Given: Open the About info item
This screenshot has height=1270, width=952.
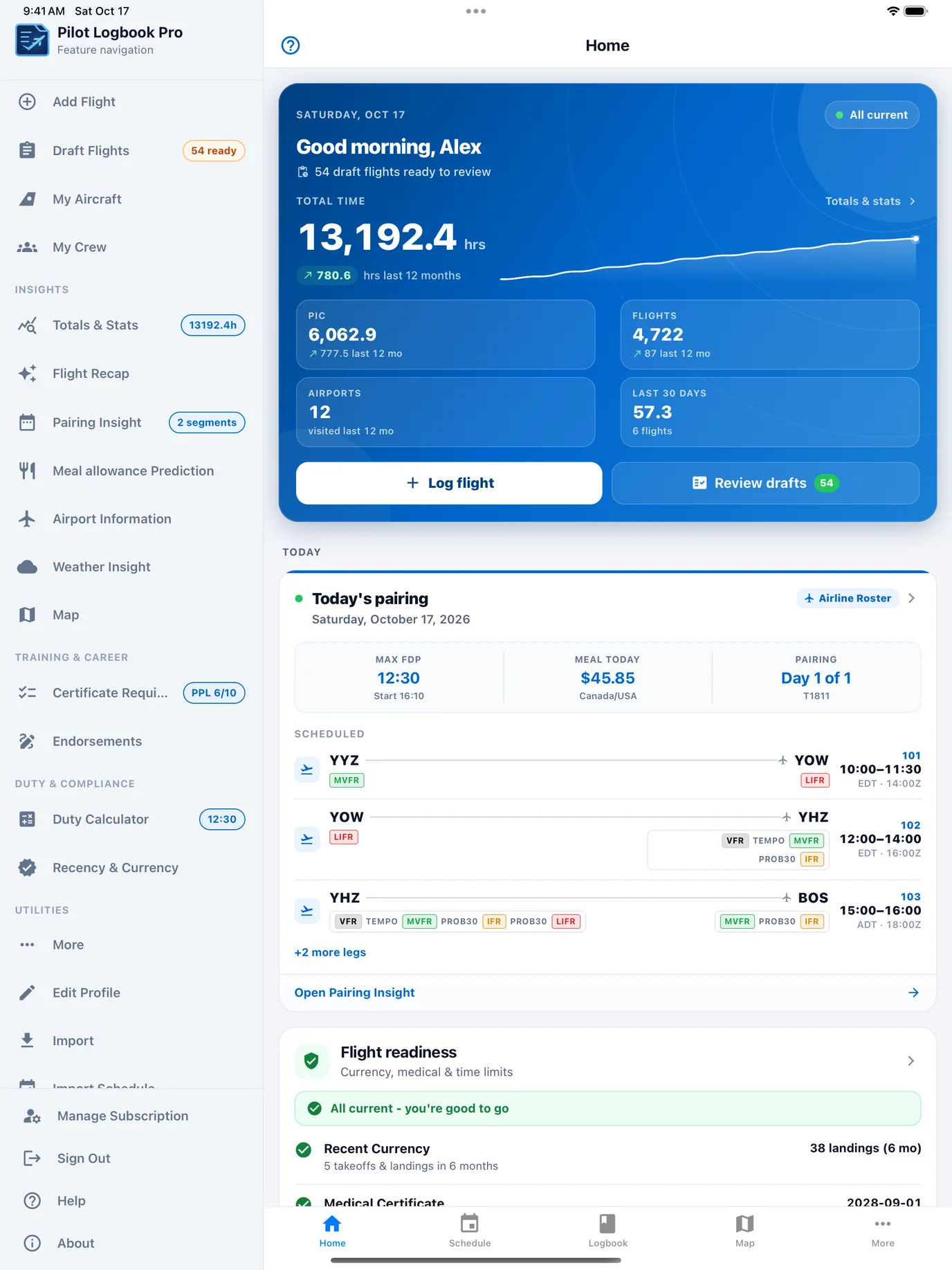Looking at the screenshot, I should point(131,1243).
